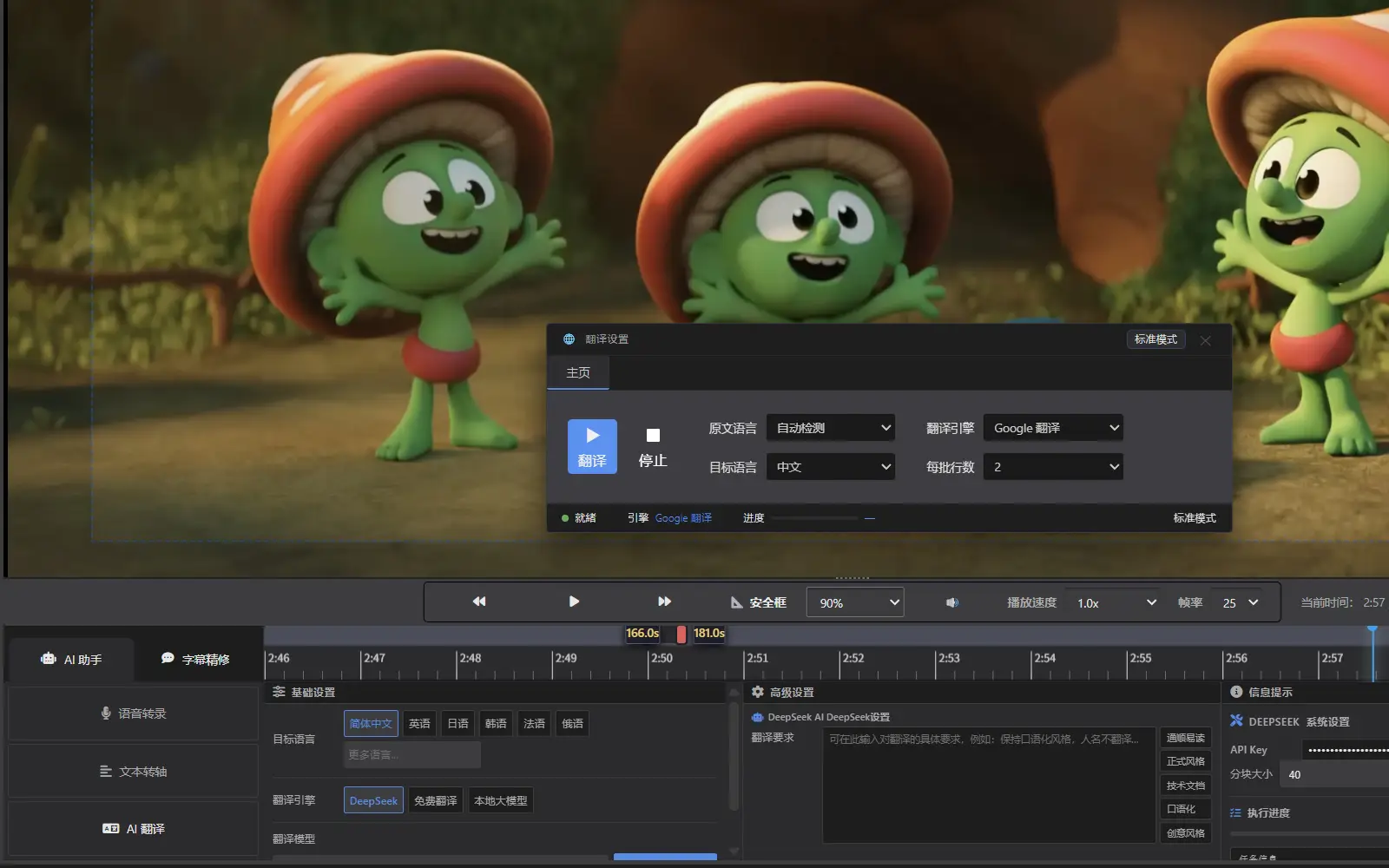Select 俄语 as the target language
The width and height of the screenshot is (1389, 868).
(572, 724)
